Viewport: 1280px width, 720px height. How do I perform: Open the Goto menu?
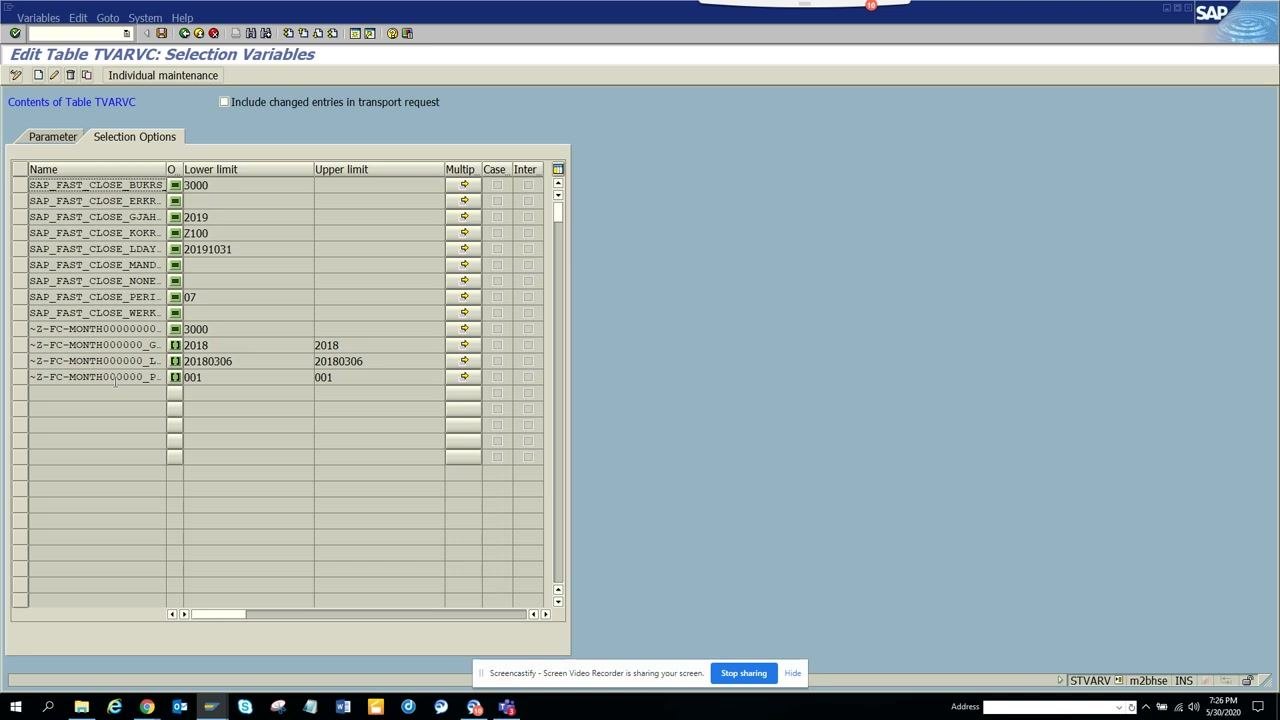click(107, 18)
